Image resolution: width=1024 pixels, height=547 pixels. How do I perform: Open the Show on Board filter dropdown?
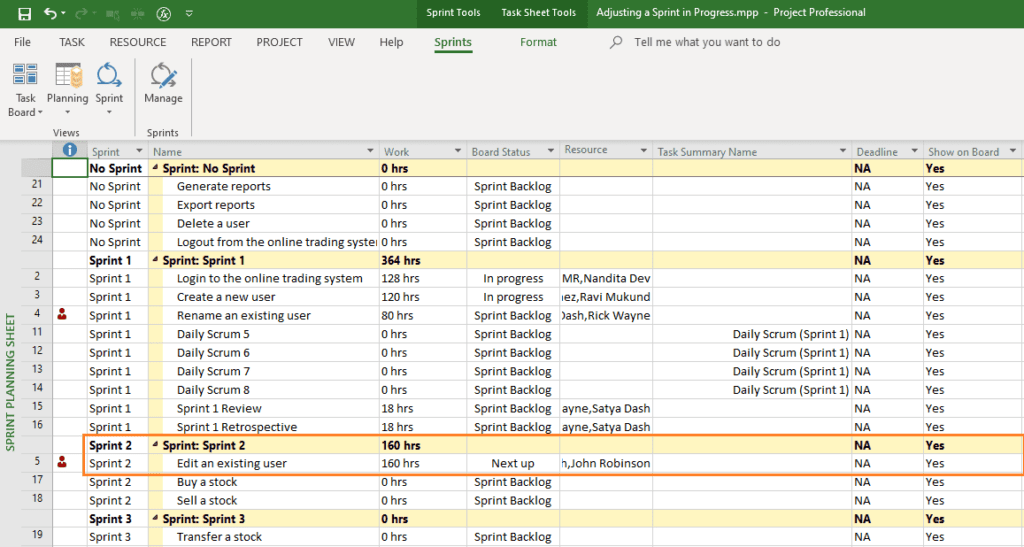(1013, 151)
